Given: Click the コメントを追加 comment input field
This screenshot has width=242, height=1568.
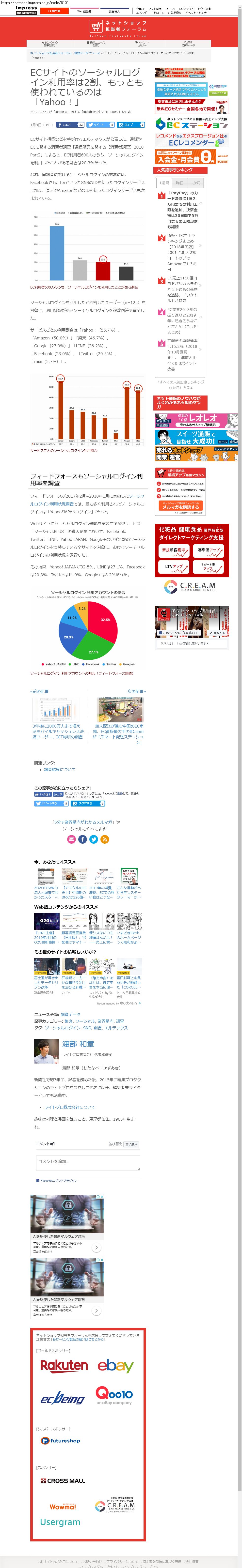Looking at the screenshot, I should click(88, 1163).
